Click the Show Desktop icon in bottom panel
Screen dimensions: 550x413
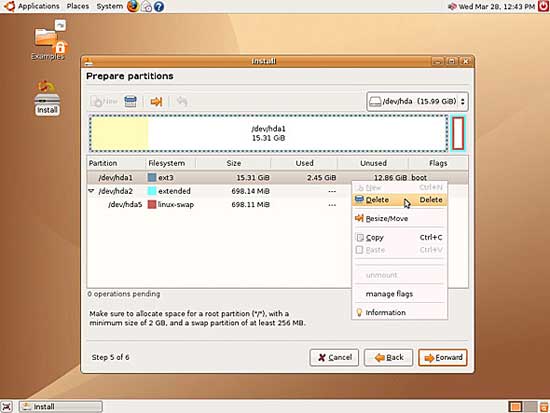click(7, 407)
